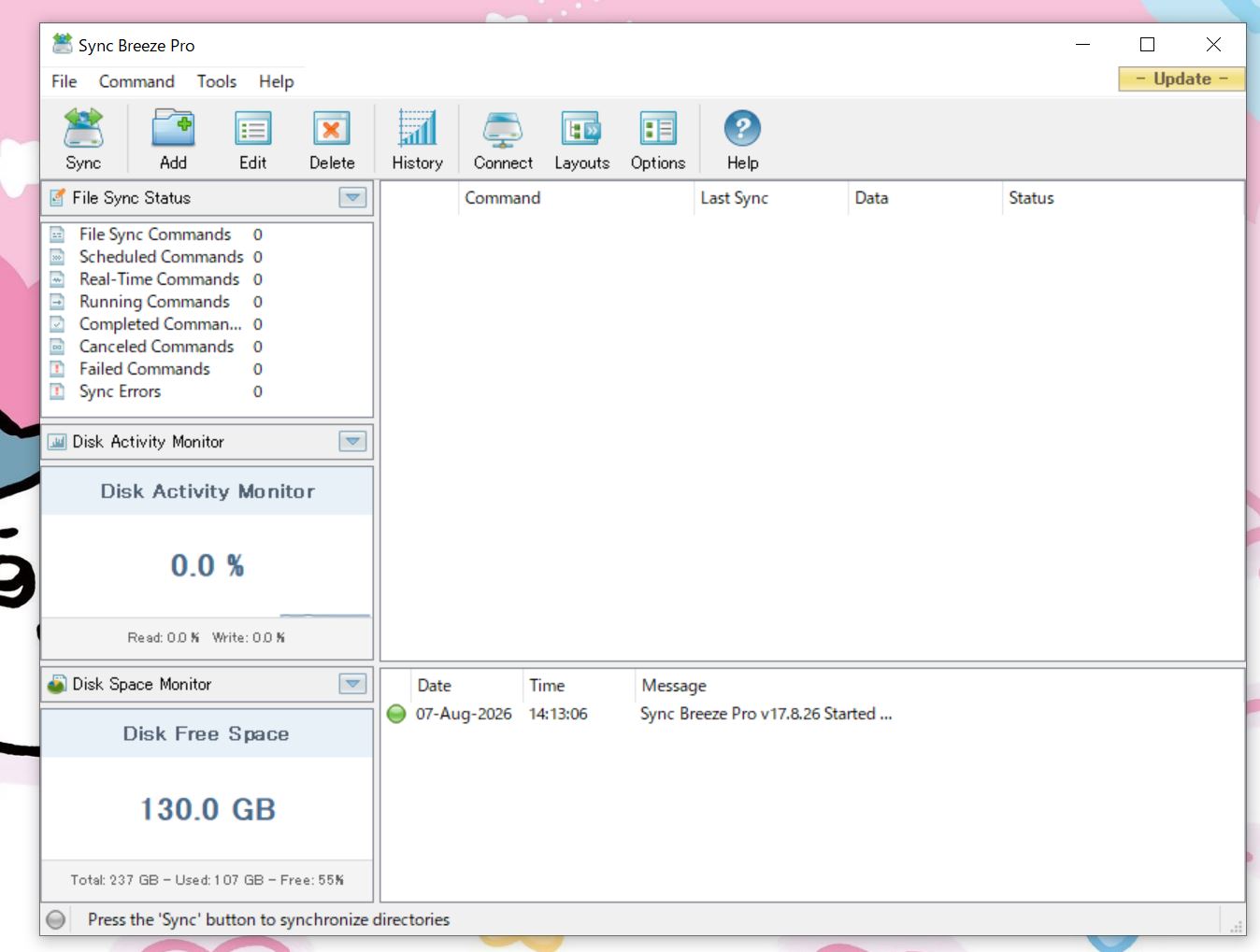Click the Disk Activity Monitor panel icon
1260x952 pixels.
click(57, 442)
